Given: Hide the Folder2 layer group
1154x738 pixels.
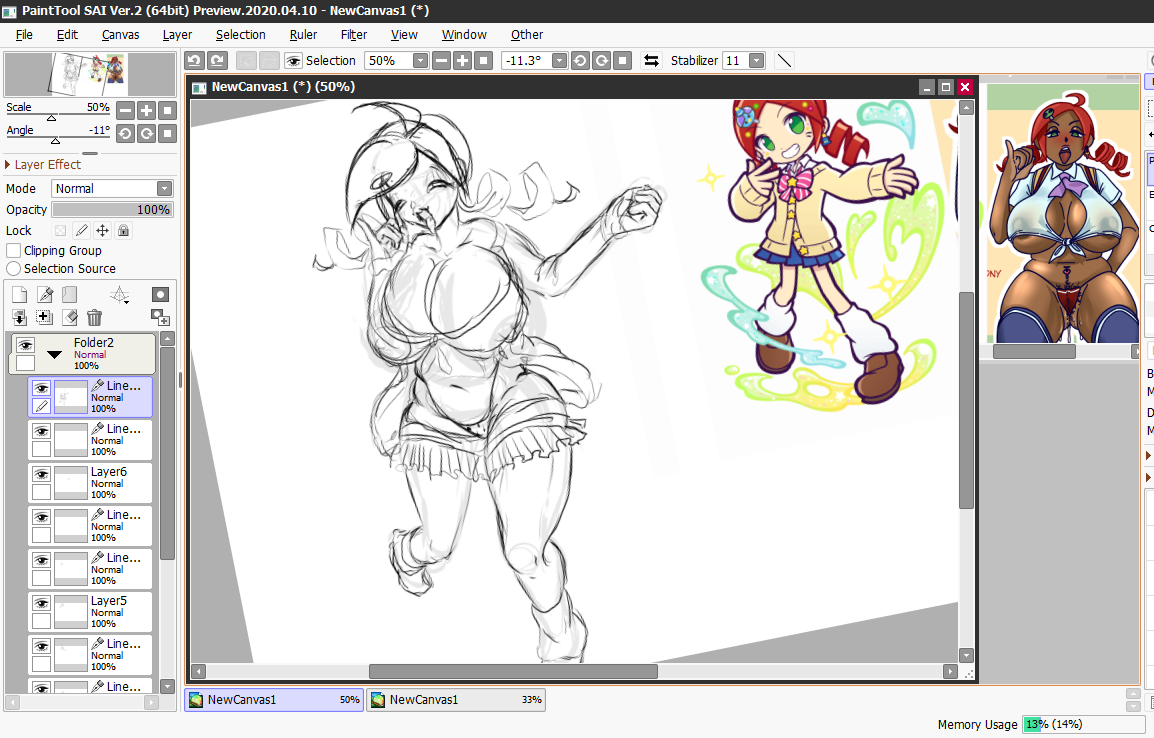Looking at the screenshot, I should pyautogui.click(x=26, y=344).
